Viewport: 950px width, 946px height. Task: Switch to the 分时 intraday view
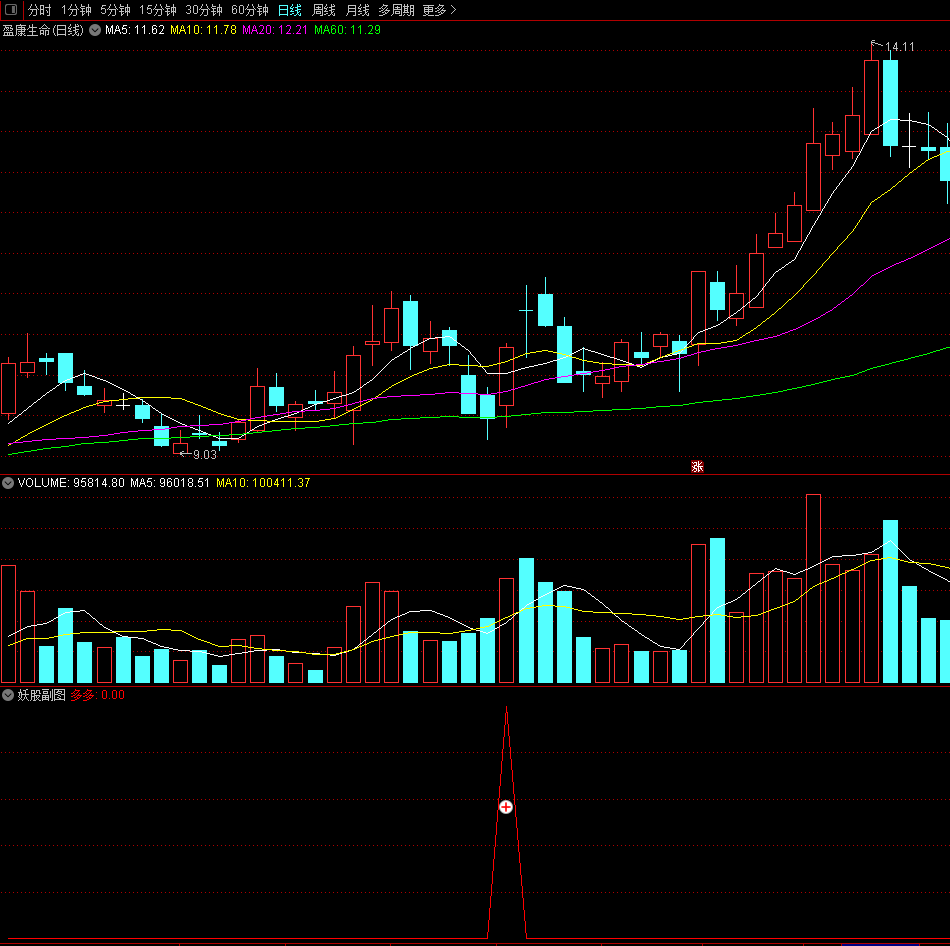[x=39, y=10]
